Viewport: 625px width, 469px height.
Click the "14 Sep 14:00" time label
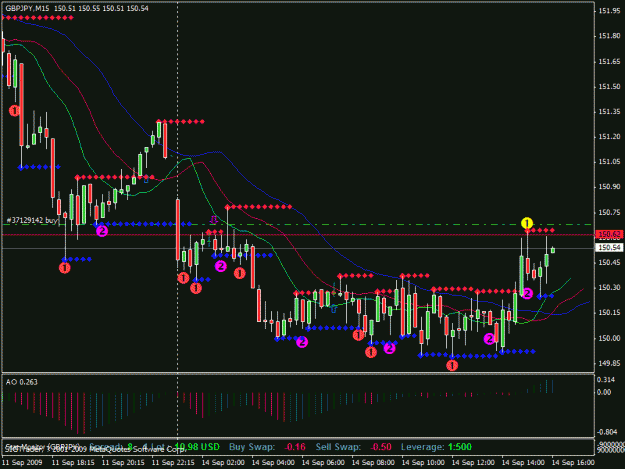[x=523, y=463]
